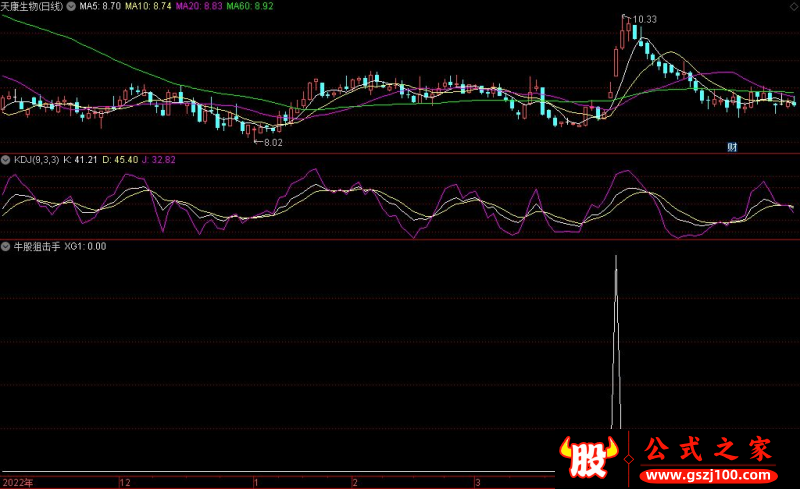Viewport: 800px width, 489px height.
Task: Open the 牛股狙击手 indicator dropdown arrow
Action: pyautogui.click(x=6, y=246)
